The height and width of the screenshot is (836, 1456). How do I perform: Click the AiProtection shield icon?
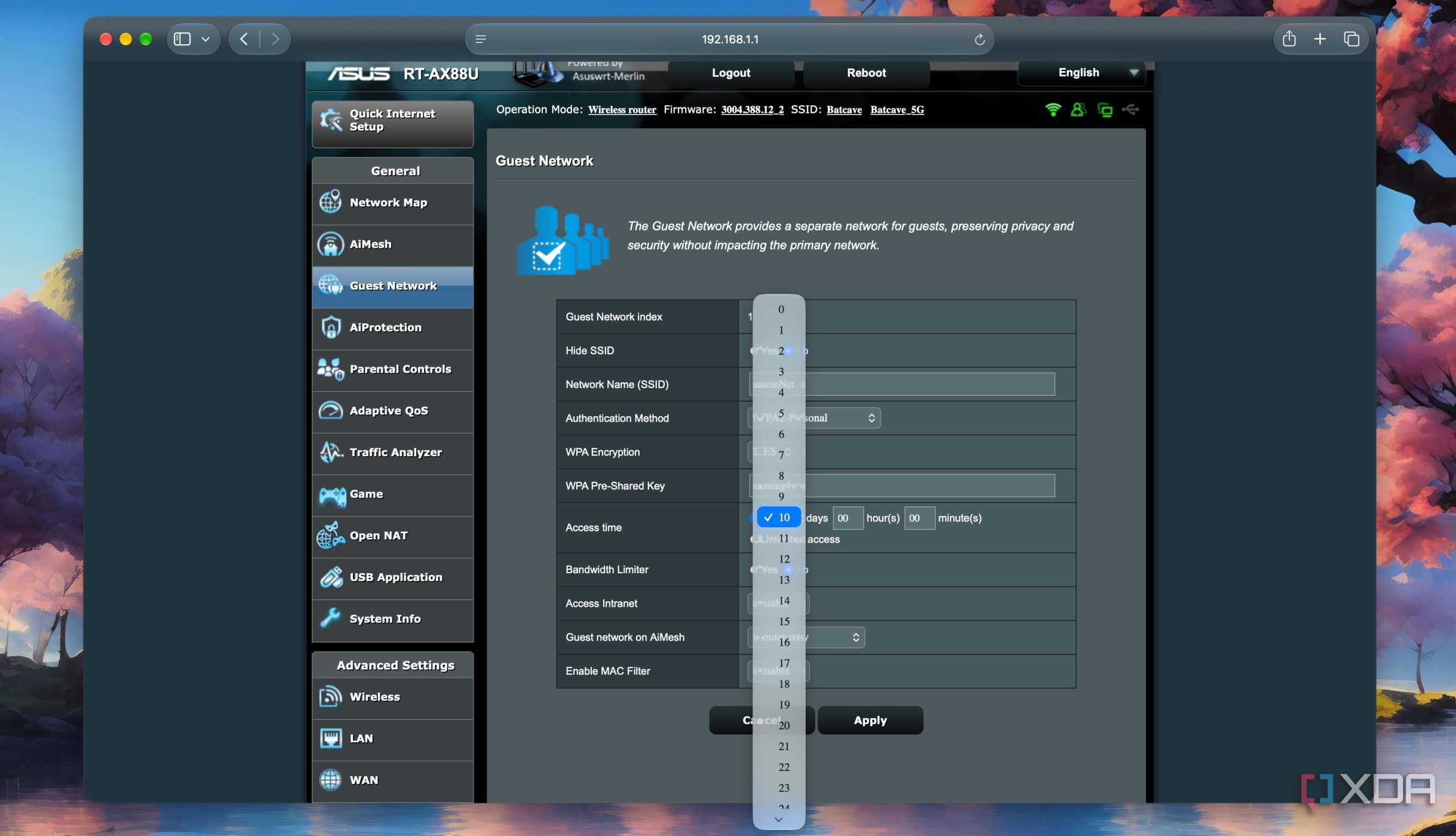click(x=330, y=327)
